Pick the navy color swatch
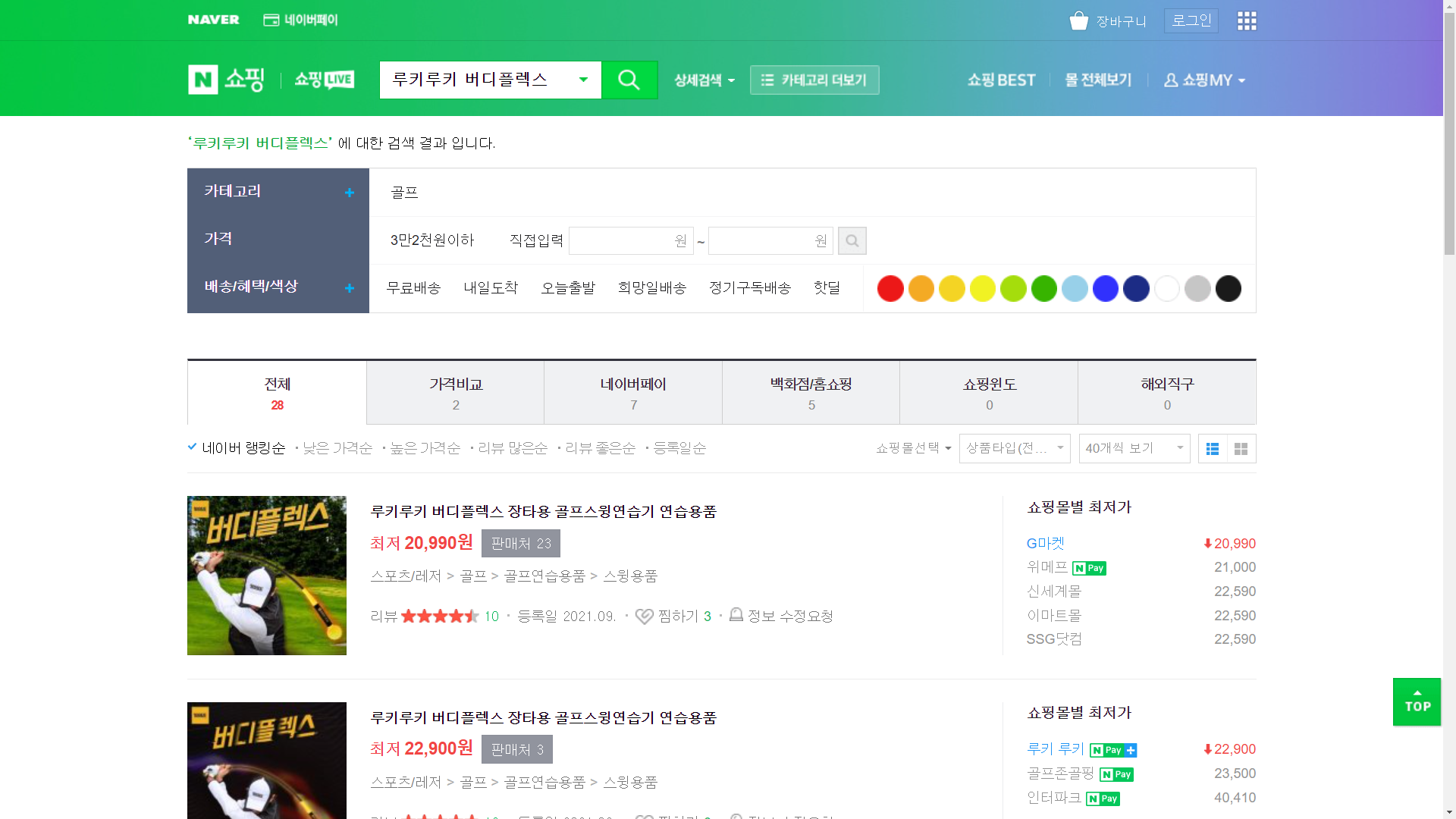1456x819 pixels. click(1136, 289)
